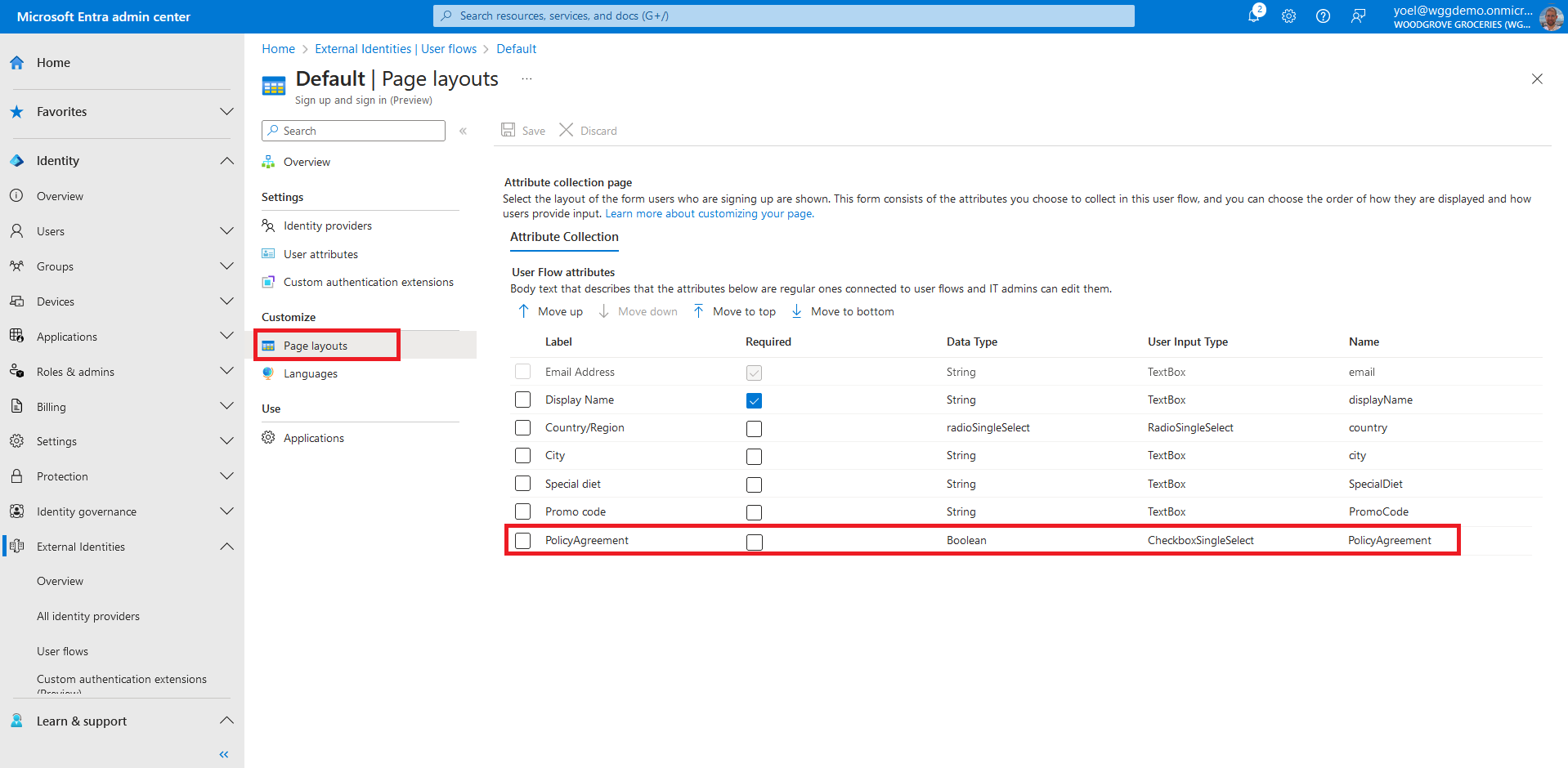Open User attributes under Settings

[320, 254]
